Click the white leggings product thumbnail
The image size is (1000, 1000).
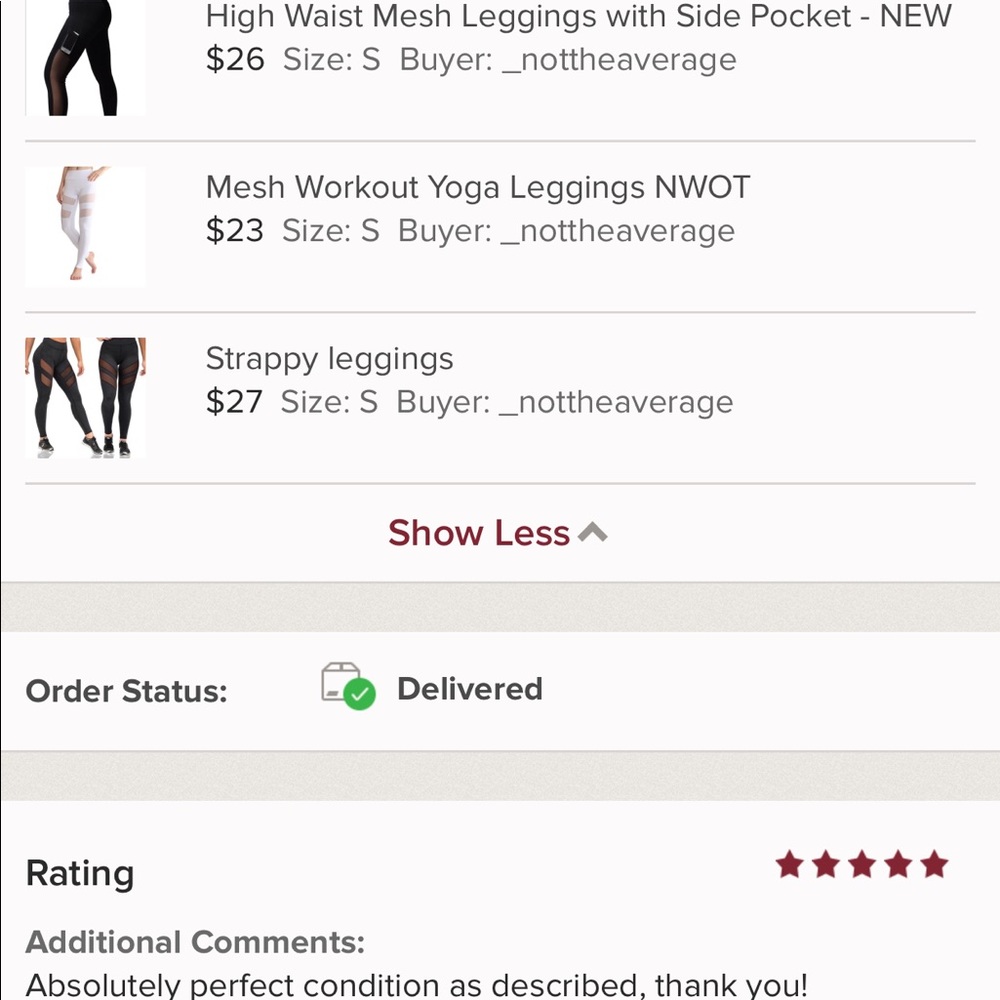pyautogui.click(x=84, y=226)
